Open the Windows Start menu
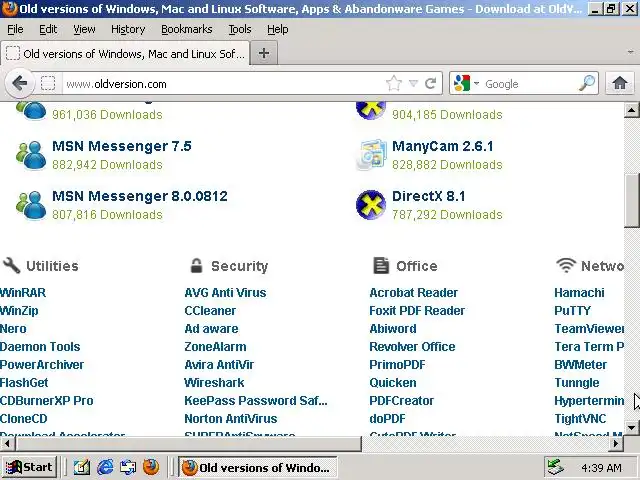This screenshot has width=640, height=480. 29,467
